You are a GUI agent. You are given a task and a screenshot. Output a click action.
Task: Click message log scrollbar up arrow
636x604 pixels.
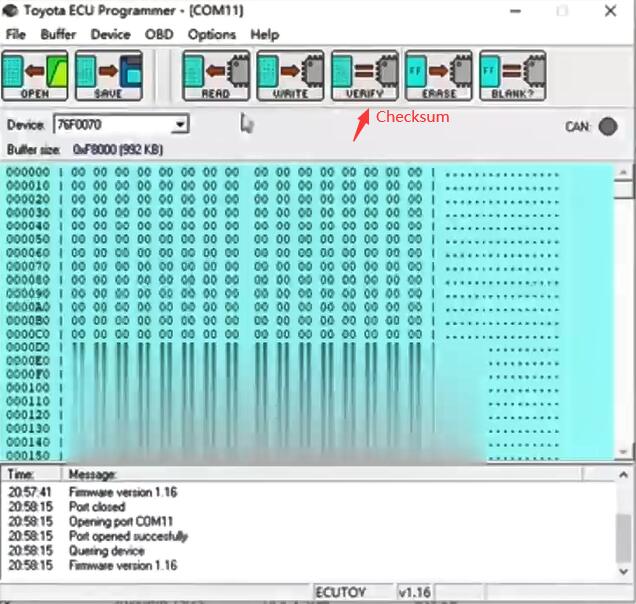click(623, 475)
